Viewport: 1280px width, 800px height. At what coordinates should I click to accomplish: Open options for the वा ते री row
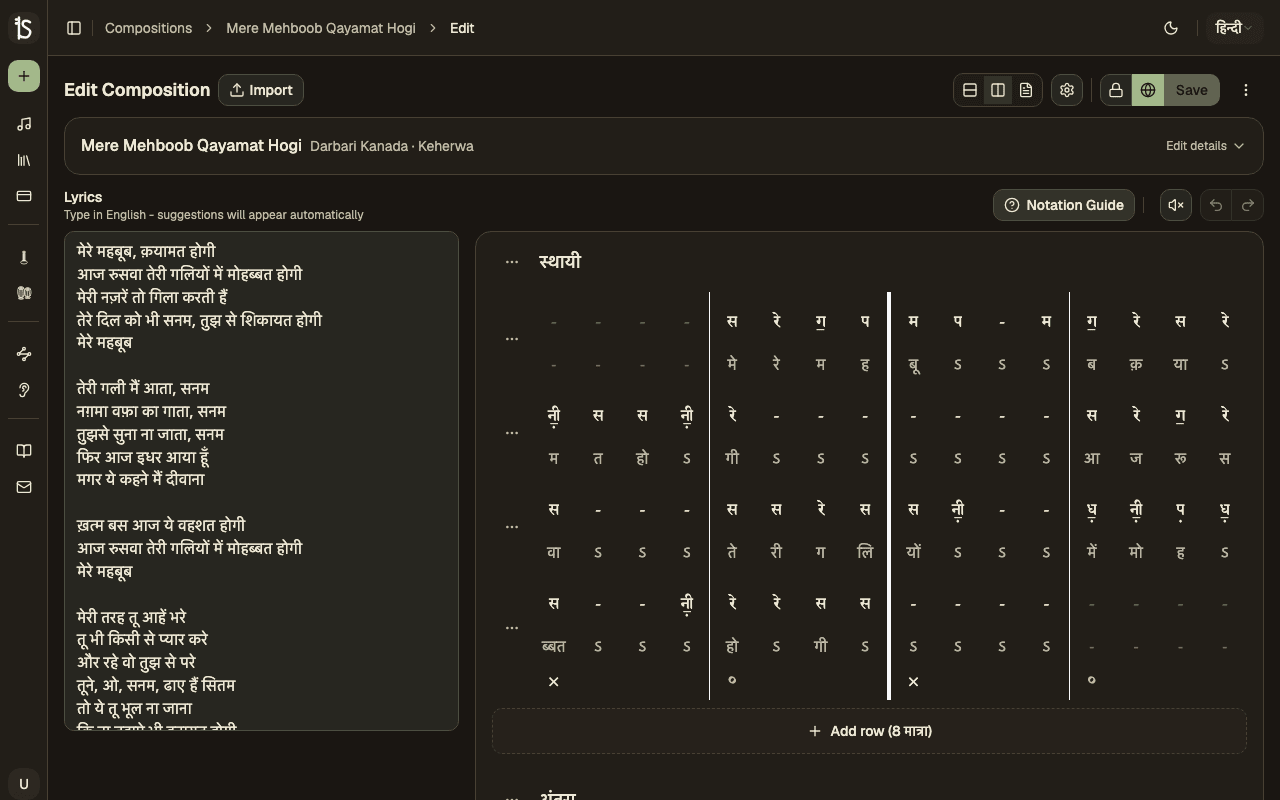(x=512, y=527)
